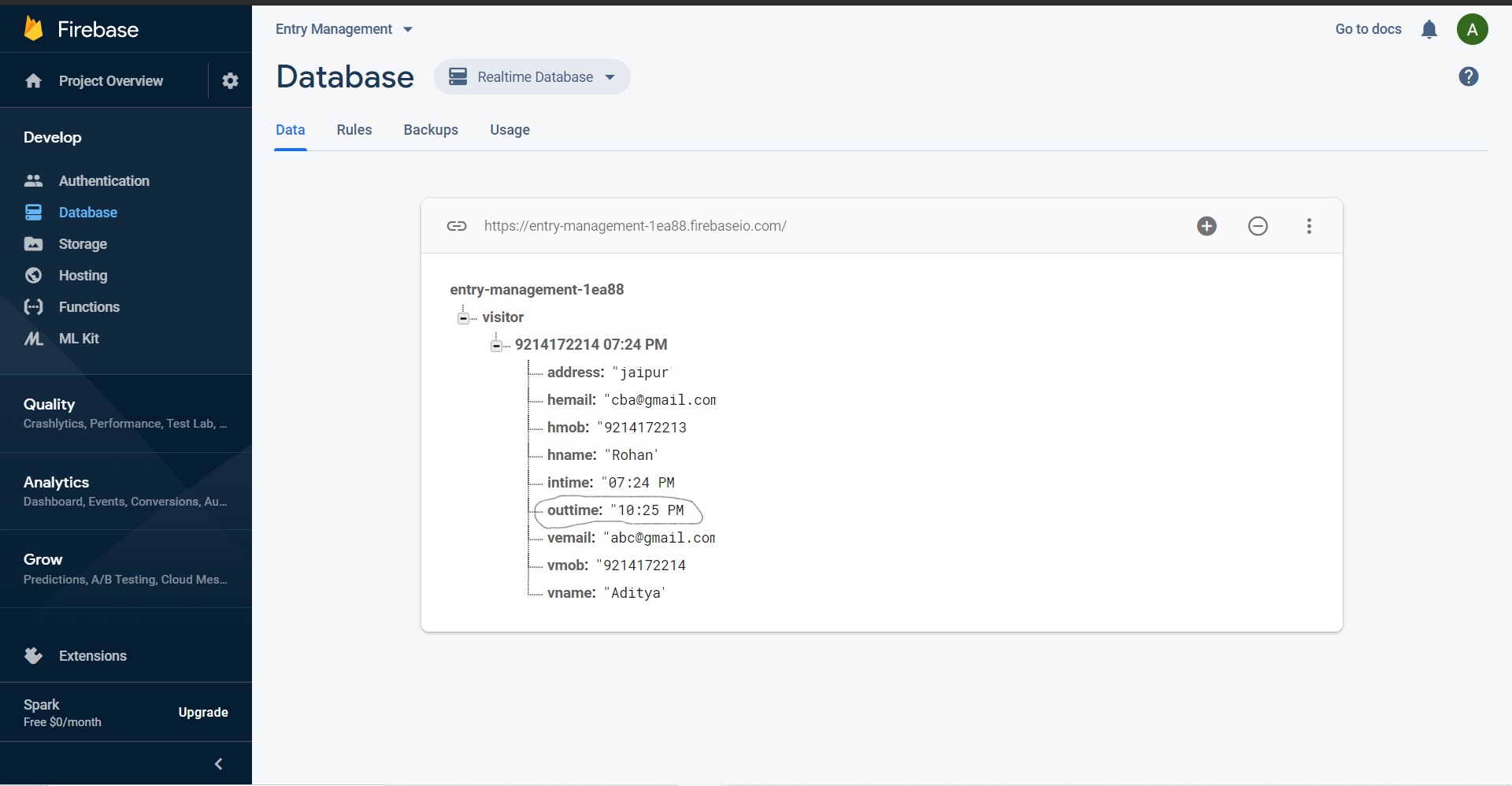Click the Storage folder icon

pos(33,243)
